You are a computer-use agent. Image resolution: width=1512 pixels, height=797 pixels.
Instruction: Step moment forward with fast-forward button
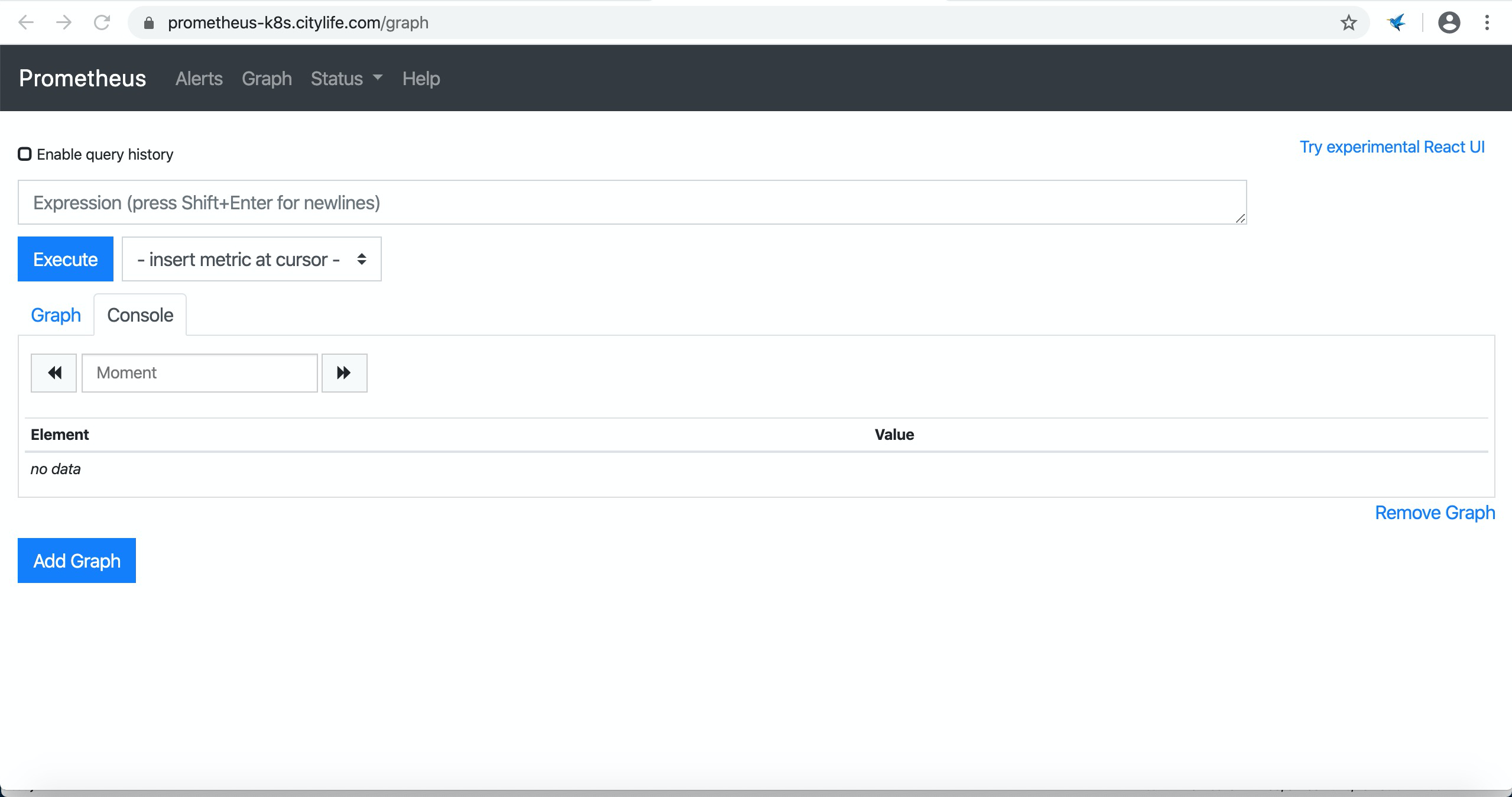pyautogui.click(x=345, y=373)
